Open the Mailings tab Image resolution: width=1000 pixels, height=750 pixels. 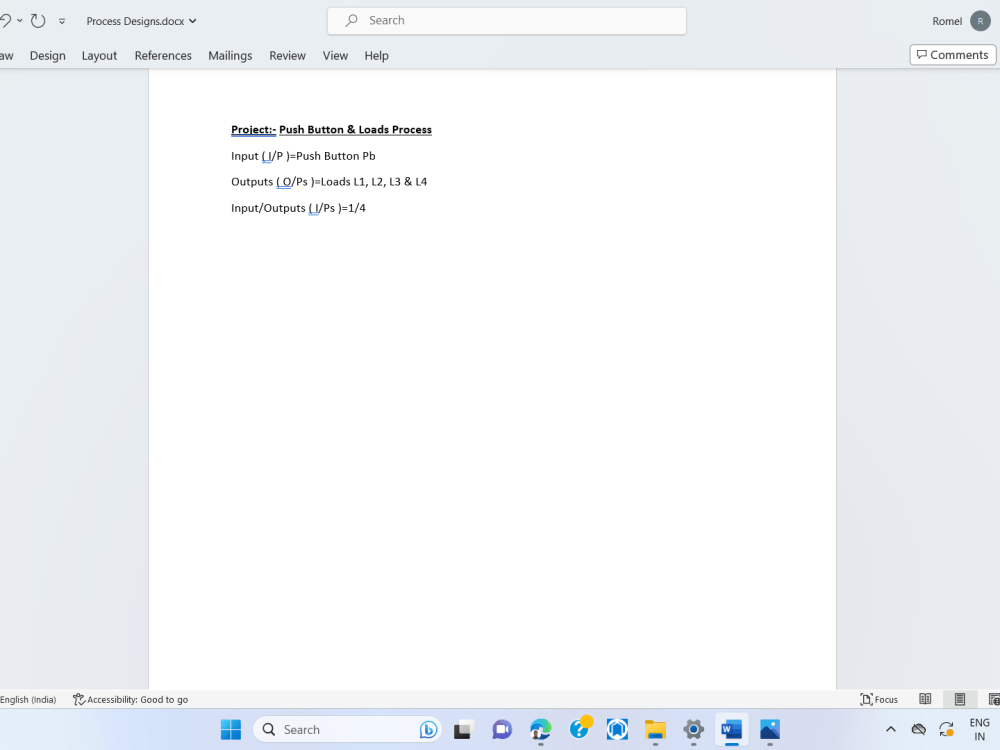[229, 55]
